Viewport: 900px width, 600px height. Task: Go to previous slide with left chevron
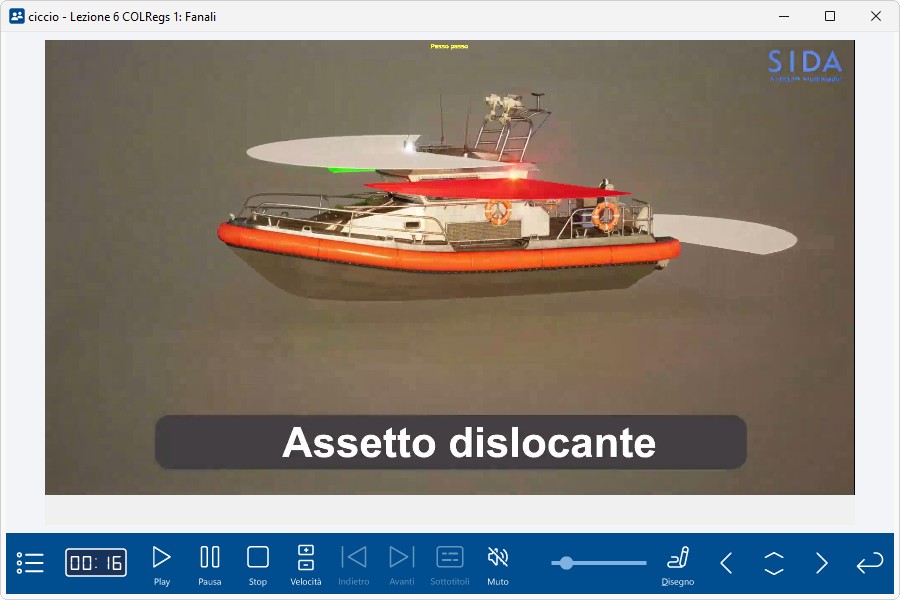pos(726,563)
